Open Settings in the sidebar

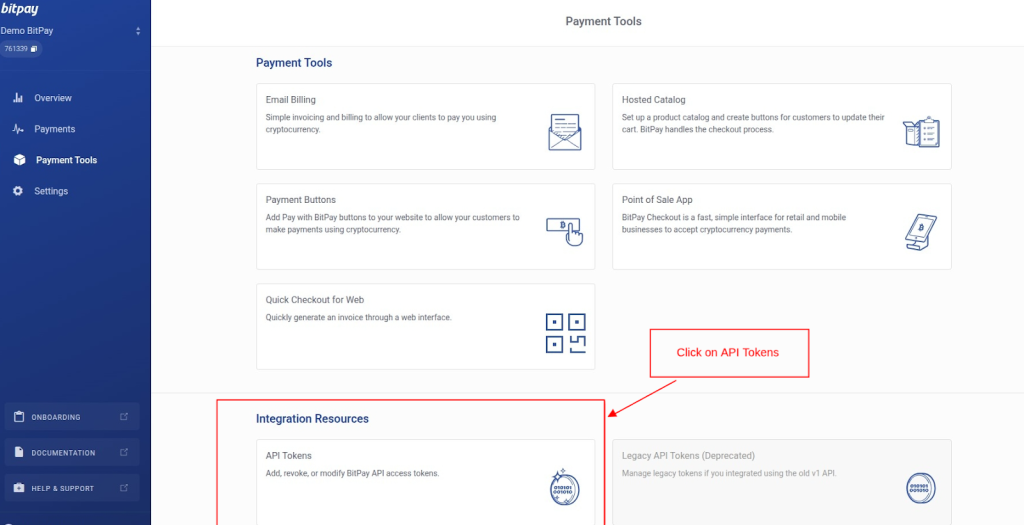coord(51,191)
